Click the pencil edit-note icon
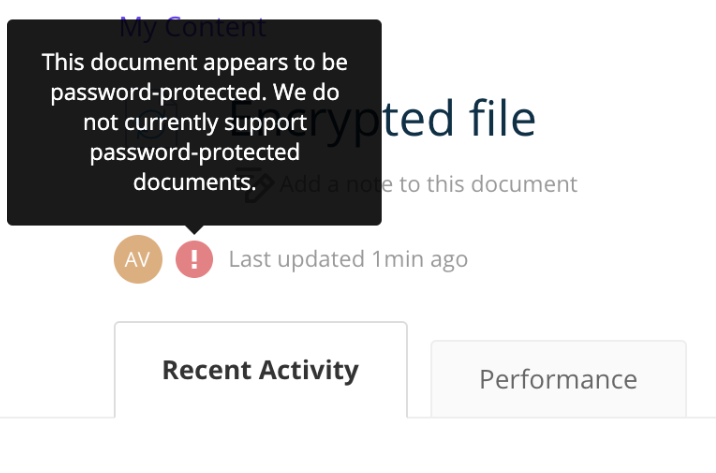Image resolution: width=716 pixels, height=473 pixels. pos(256,184)
